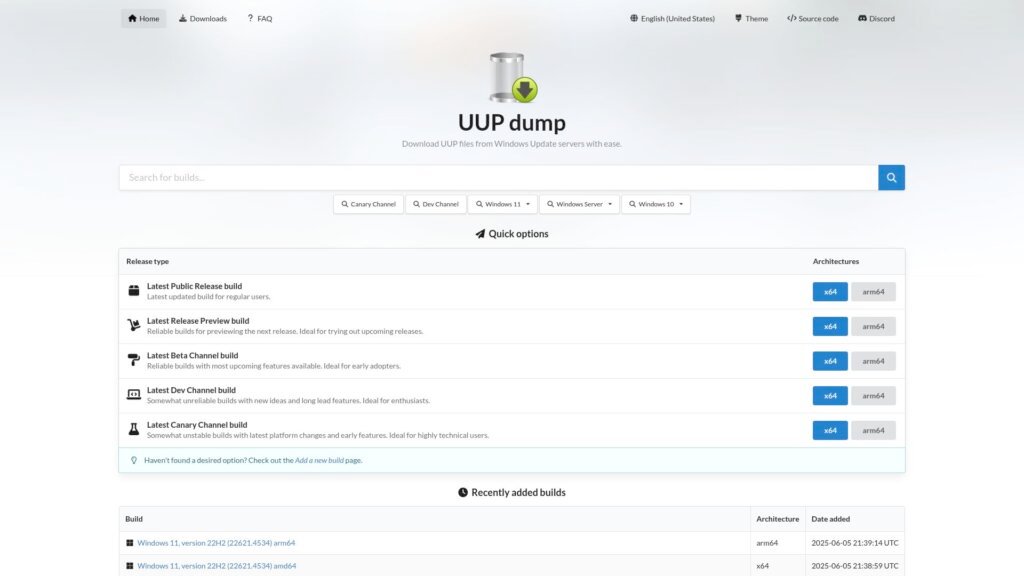Click the 'Architectures' column header
The image size is (1024, 576).
click(836, 261)
